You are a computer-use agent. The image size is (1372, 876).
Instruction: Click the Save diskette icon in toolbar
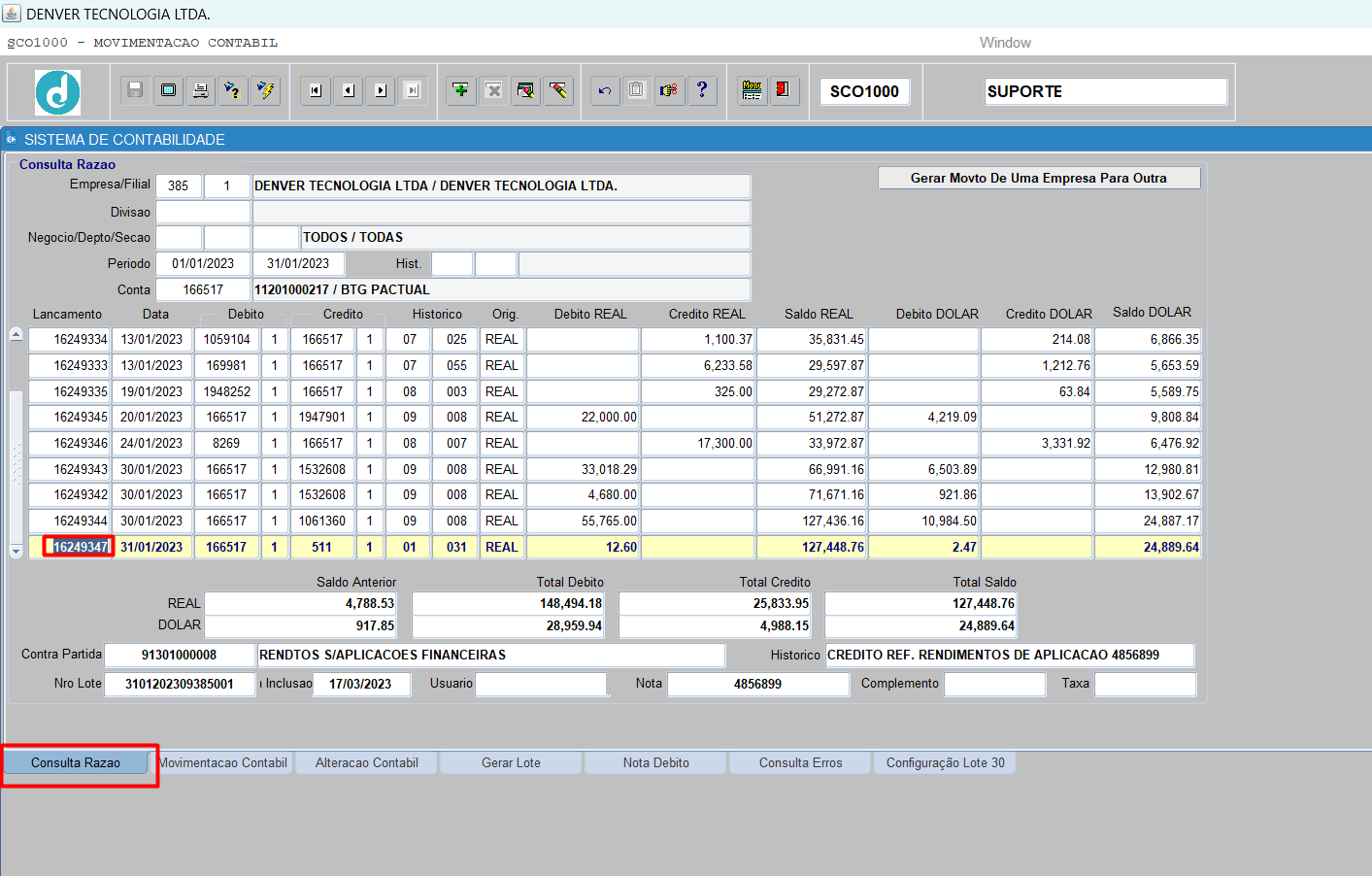[x=135, y=90]
